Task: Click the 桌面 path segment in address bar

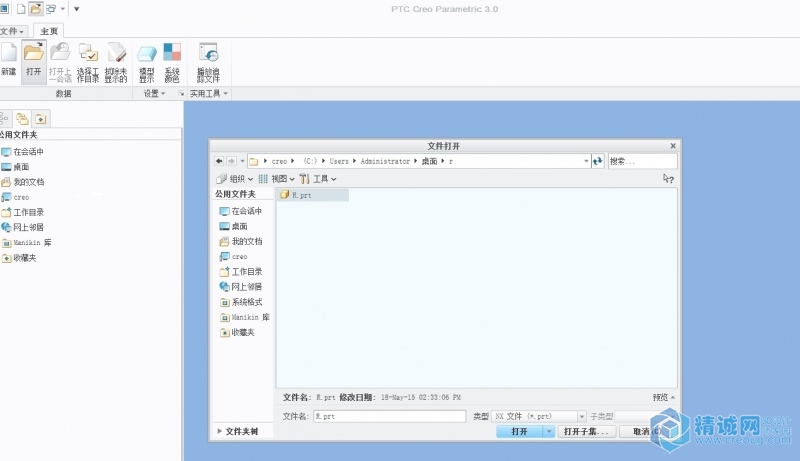Action: [x=429, y=161]
